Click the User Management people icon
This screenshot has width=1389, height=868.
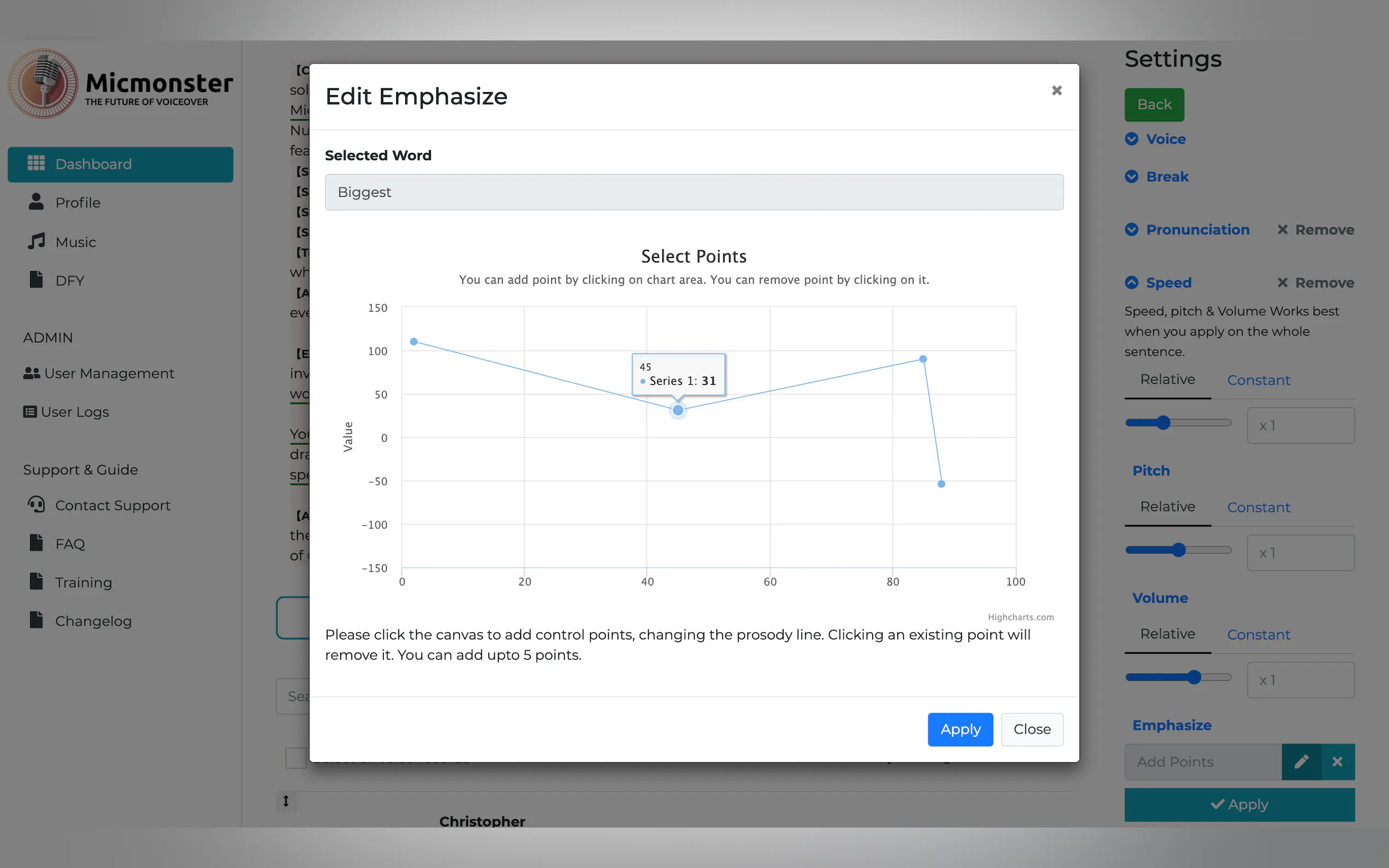(x=32, y=373)
